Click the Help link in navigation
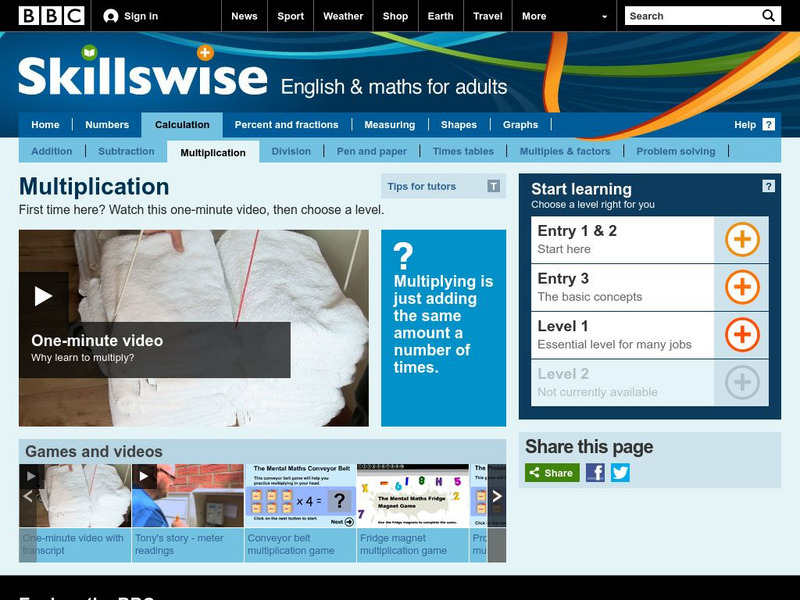The height and width of the screenshot is (600, 800). [745, 124]
